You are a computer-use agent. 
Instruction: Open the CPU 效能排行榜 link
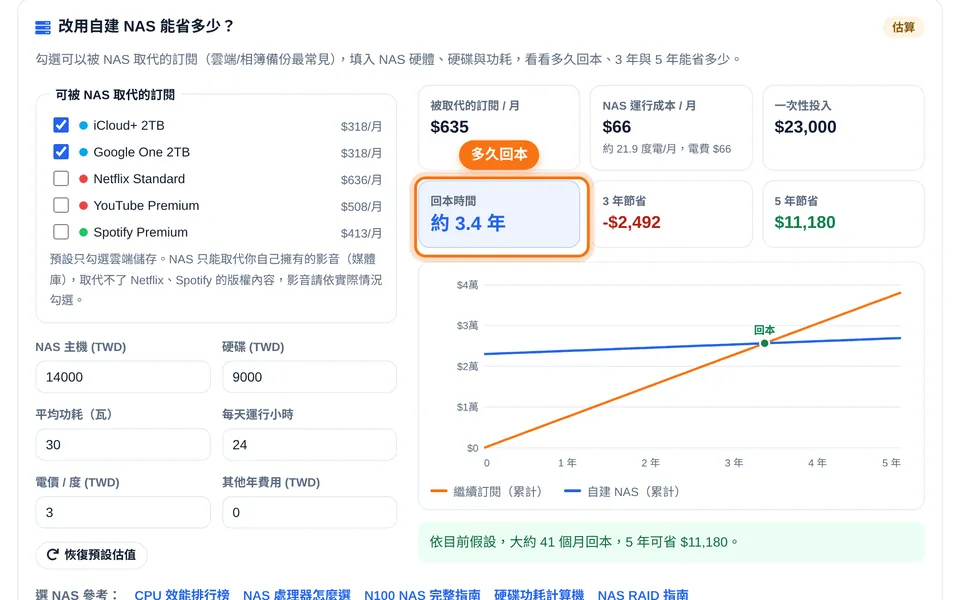point(182,594)
